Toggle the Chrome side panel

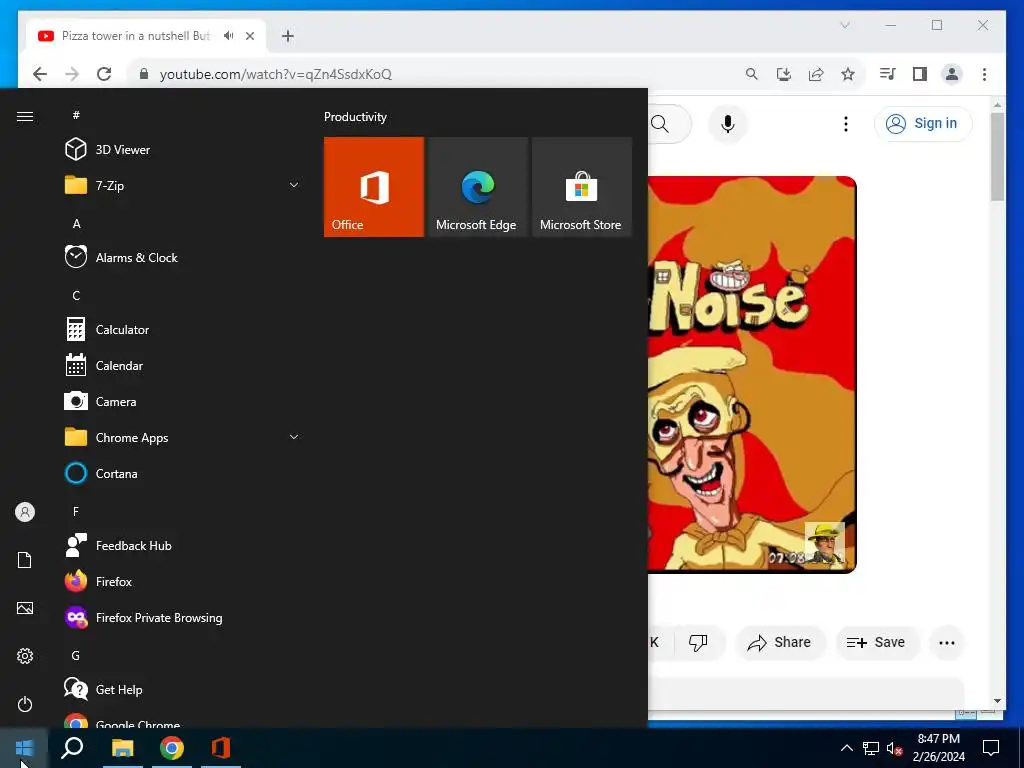pyautogui.click(x=920, y=74)
